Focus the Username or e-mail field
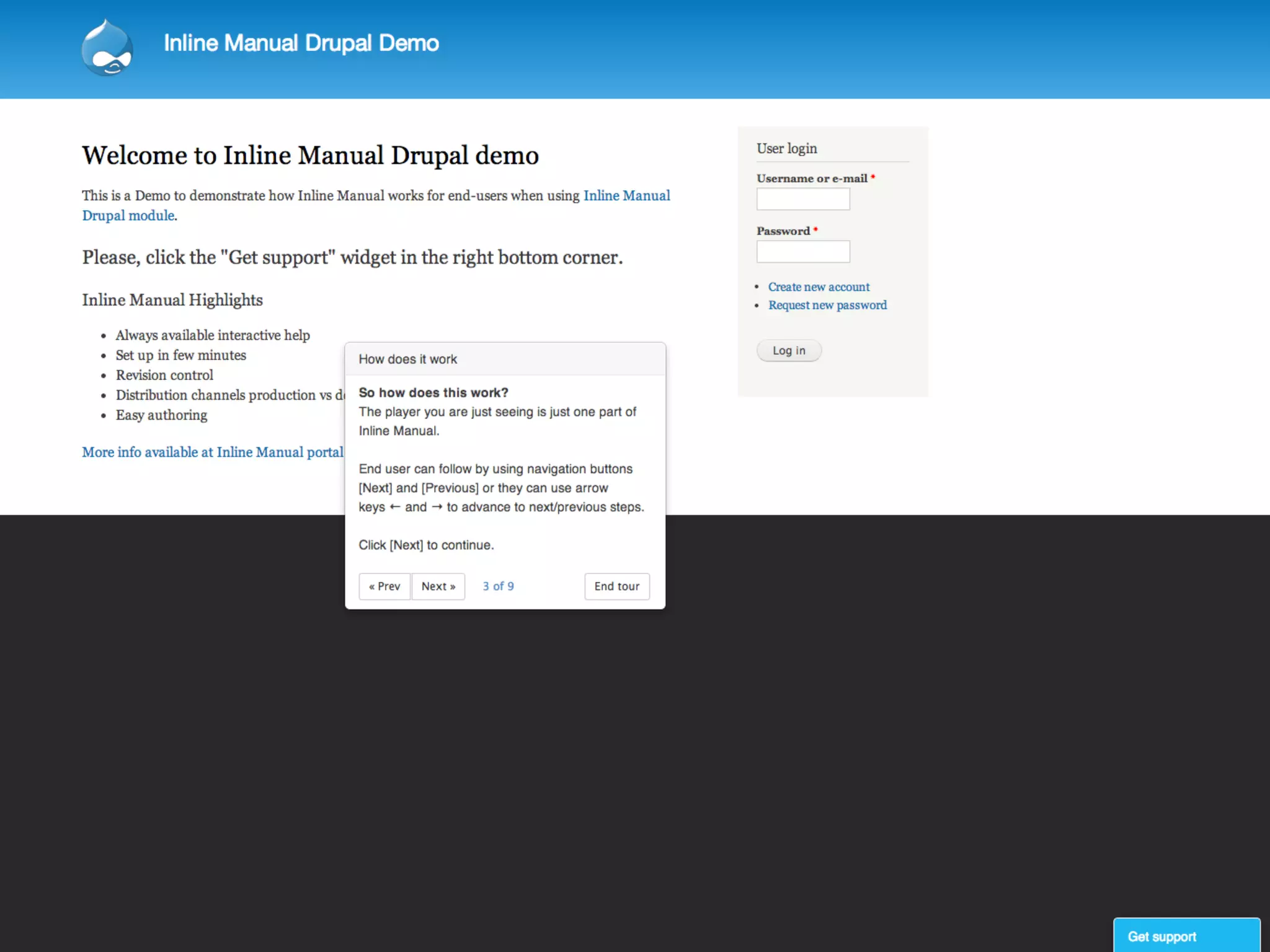Viewport: 1270px width, 952px height. (802, 200)
